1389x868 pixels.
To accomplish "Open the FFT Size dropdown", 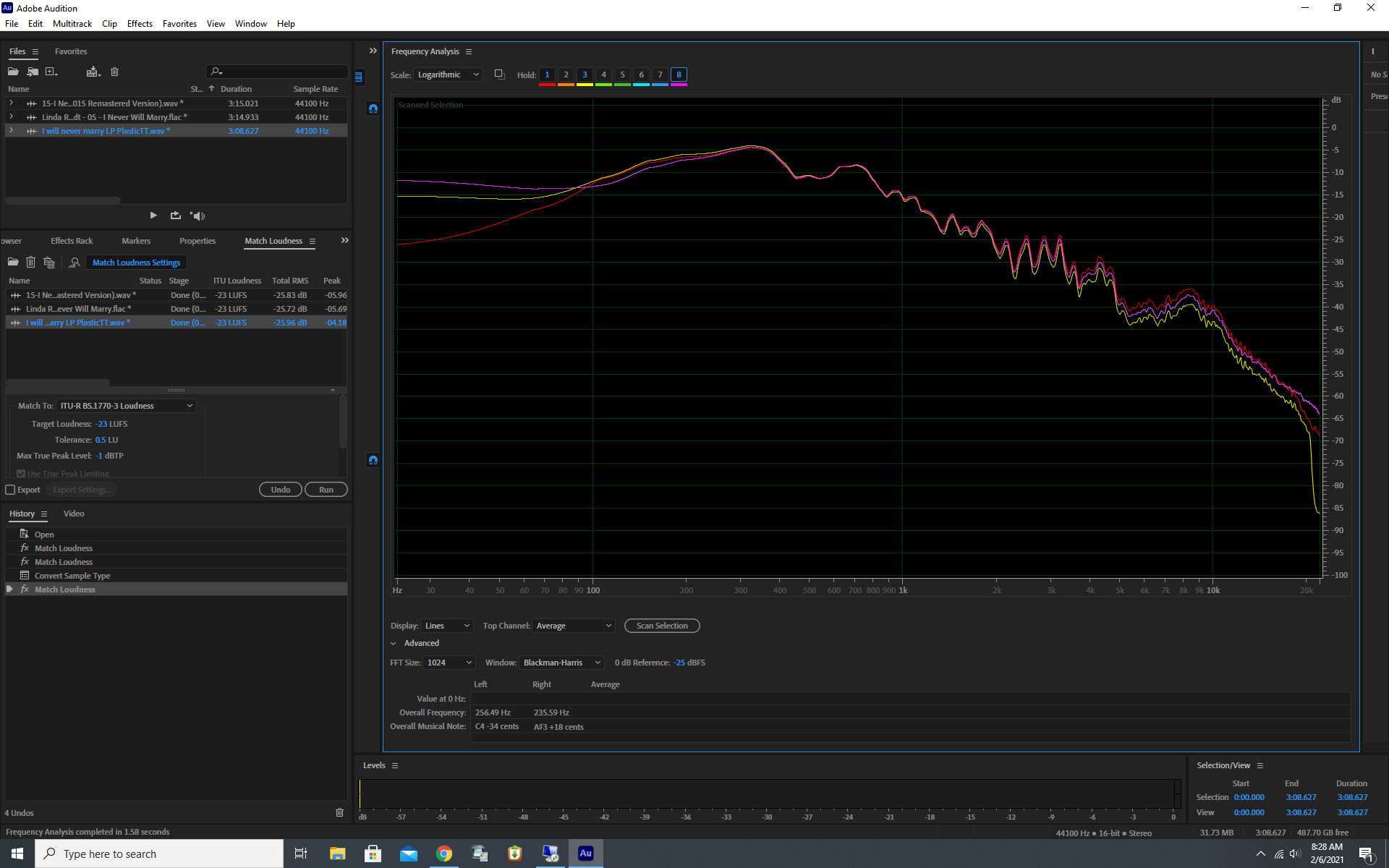I will pyautogui.click(x=449, y=663).
